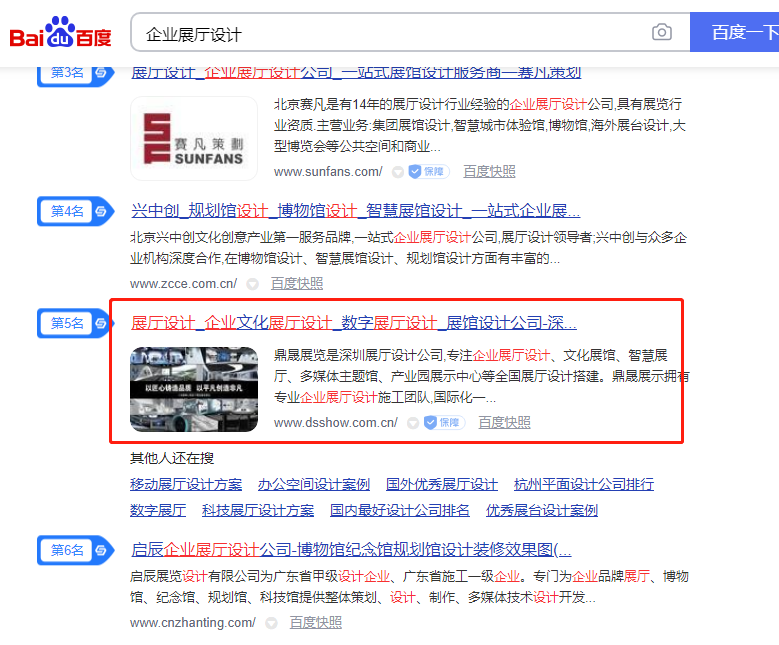Expand dropdown arrow beside www.sunfans.com

397,172
